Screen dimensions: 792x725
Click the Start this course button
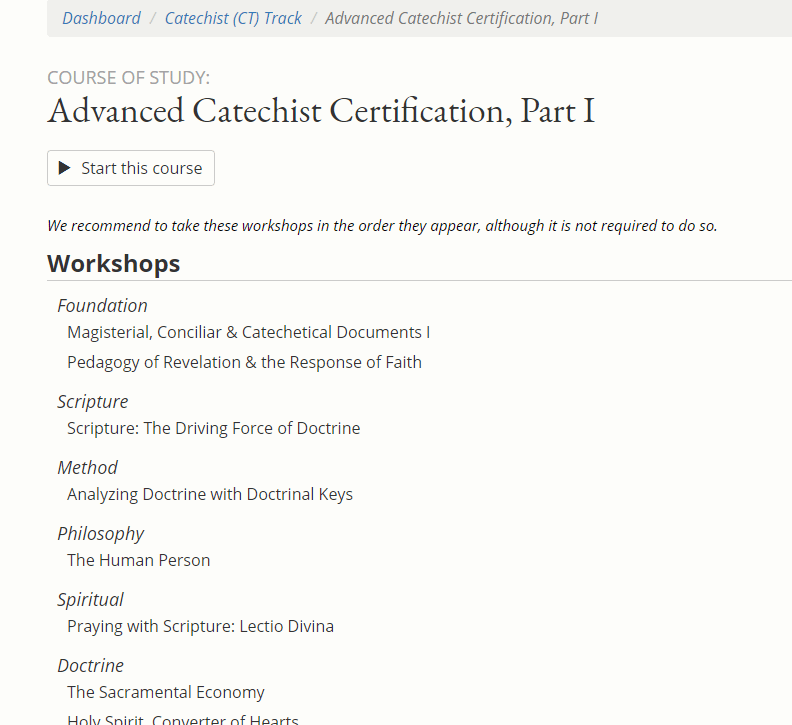click(131, 168)
